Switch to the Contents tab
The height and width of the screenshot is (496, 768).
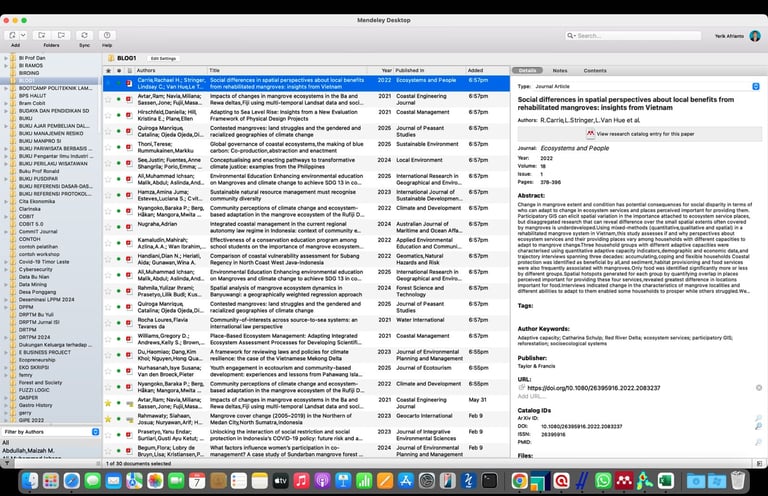pos(595,71)
